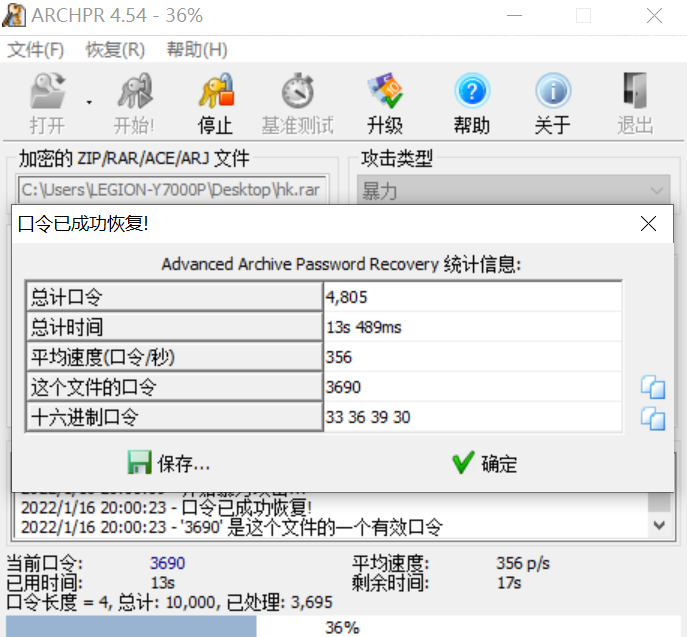Click the 开始! (Start) toolbar icon
Viewport: 687px width, 637px height.
coord(135,91)
